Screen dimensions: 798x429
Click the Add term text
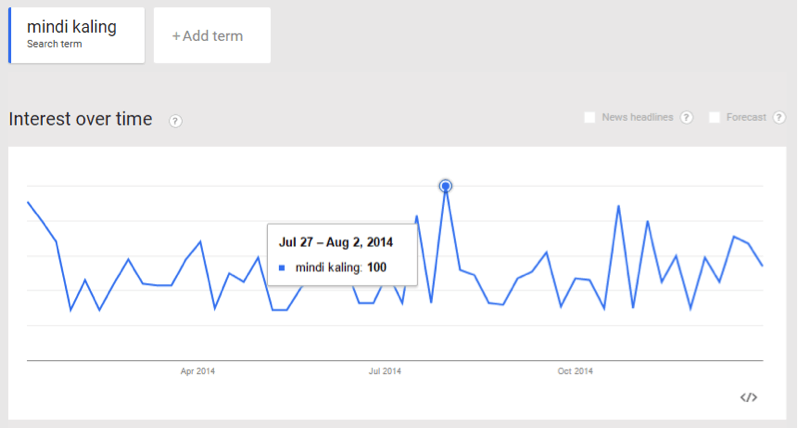click(213, 36)
